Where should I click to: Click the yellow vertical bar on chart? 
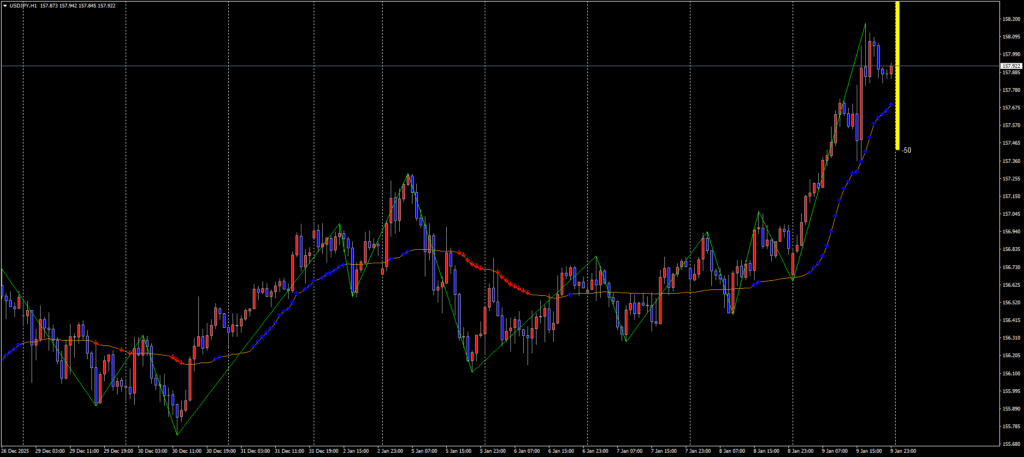click(898, 75)
